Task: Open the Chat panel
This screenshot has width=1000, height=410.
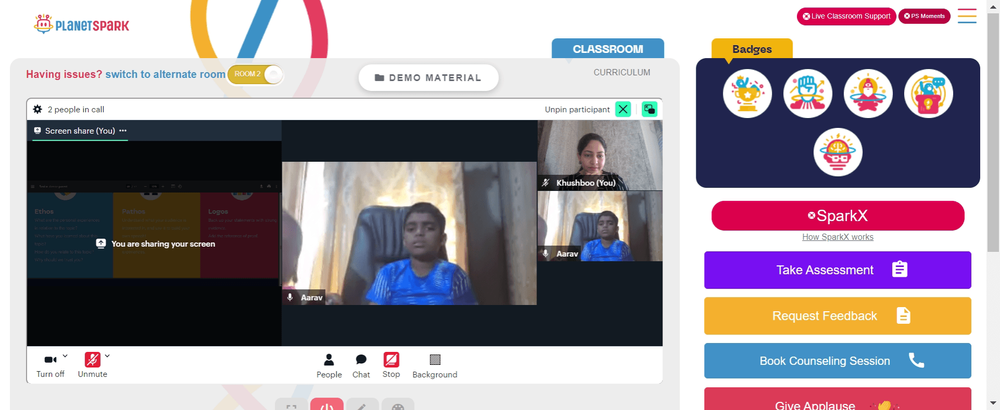Action: click(x=361, y=366)
